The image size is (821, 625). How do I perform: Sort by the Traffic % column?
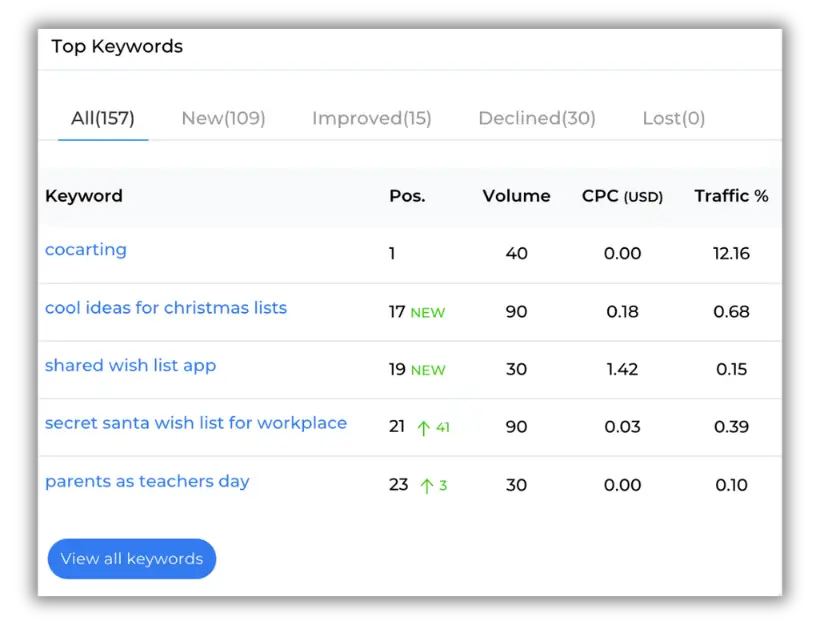tap(732, 196)
